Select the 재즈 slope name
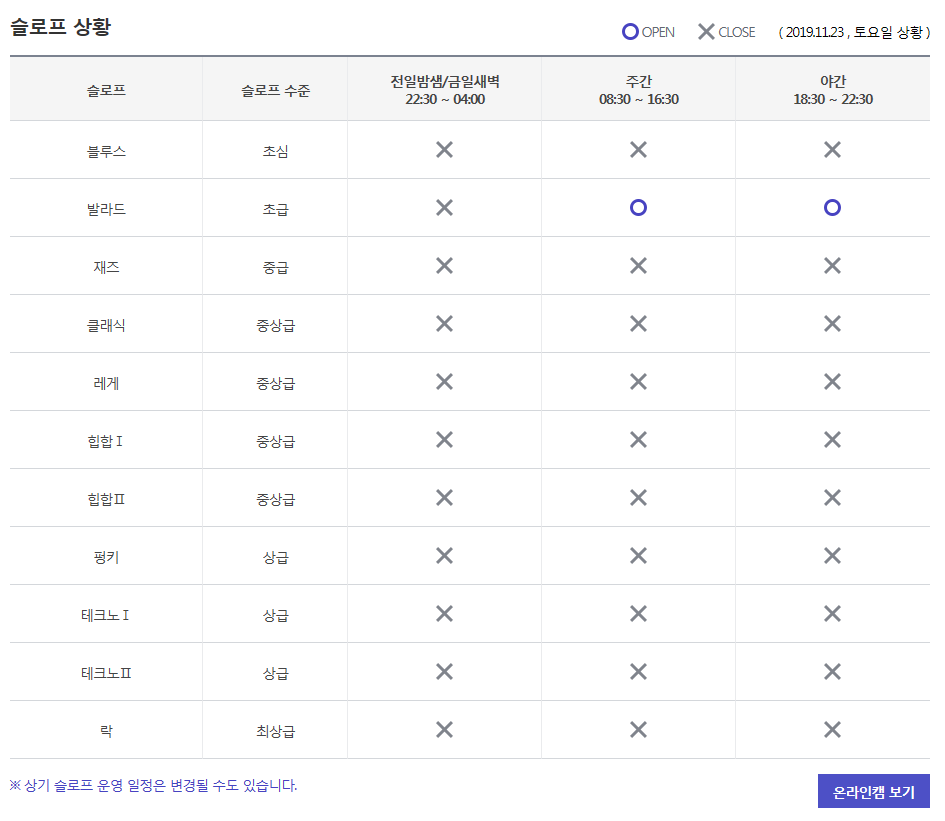 106,266
